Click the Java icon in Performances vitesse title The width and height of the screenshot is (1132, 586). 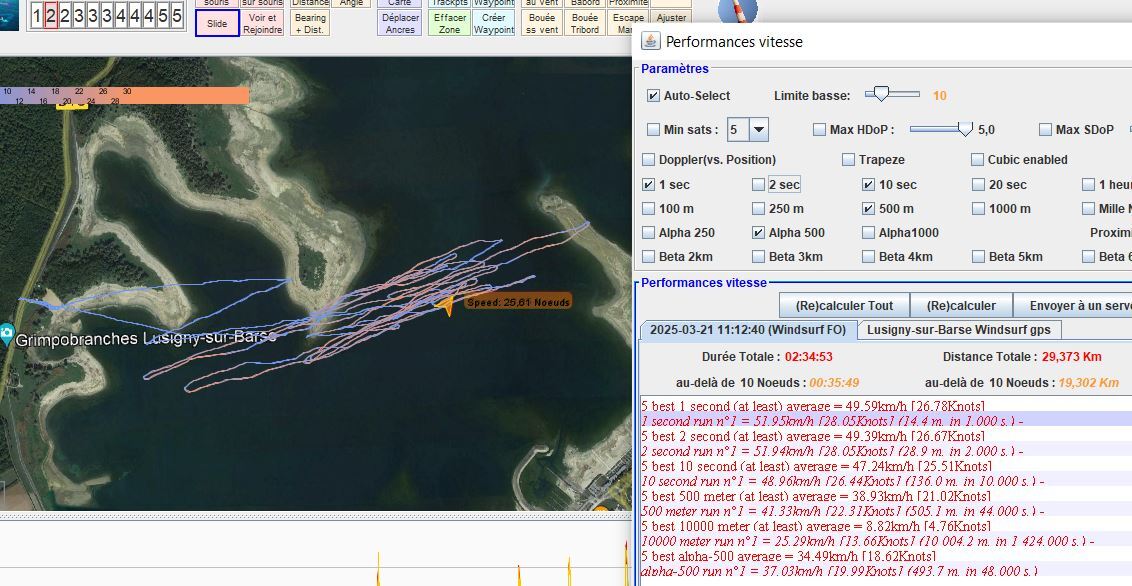pos(651,41)
